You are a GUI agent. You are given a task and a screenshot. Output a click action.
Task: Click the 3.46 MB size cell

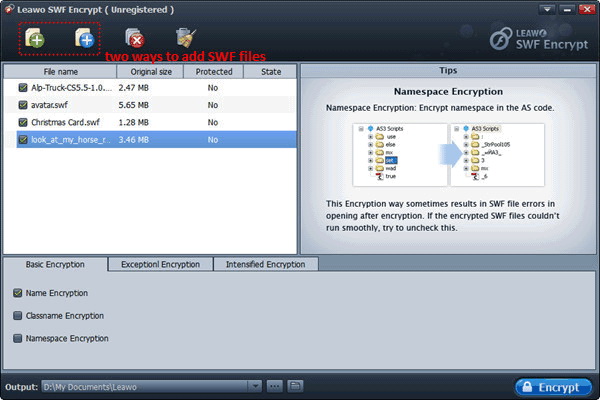(x=134, y=140)
